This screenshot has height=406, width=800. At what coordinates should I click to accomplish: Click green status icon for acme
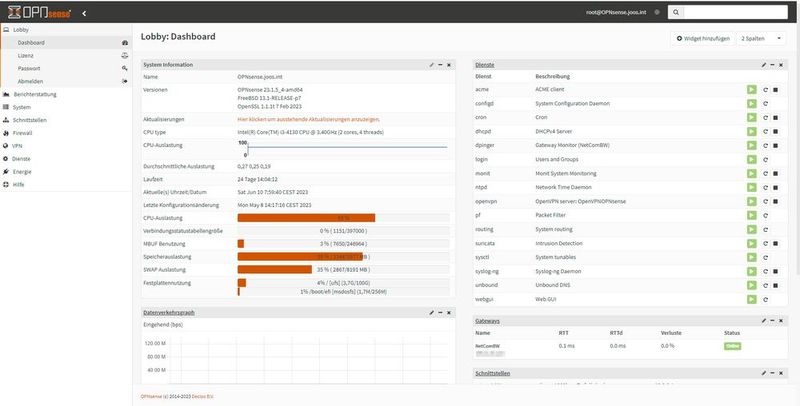752,90
